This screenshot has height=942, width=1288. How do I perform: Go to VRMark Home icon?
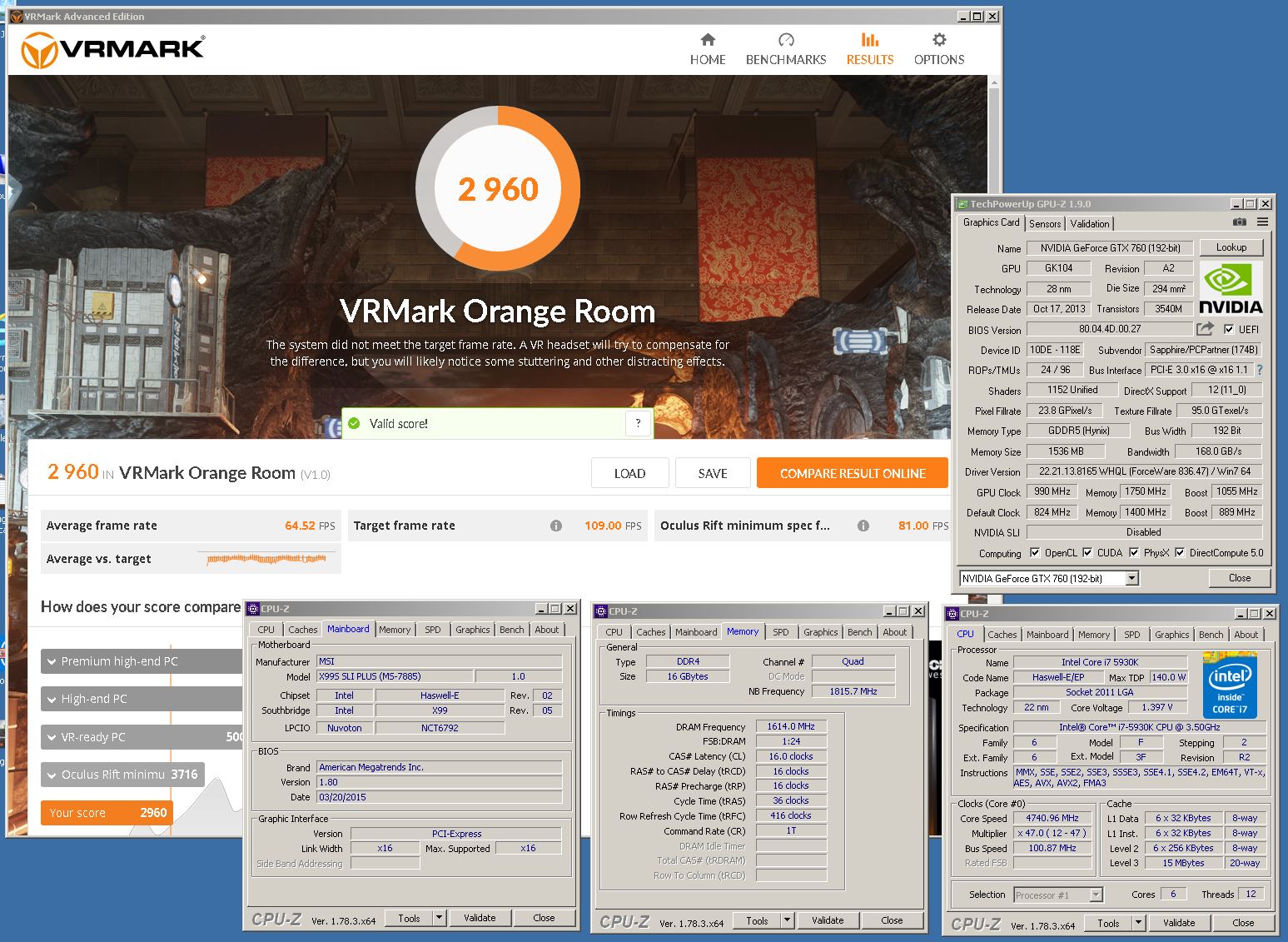[x=708, y=39]
